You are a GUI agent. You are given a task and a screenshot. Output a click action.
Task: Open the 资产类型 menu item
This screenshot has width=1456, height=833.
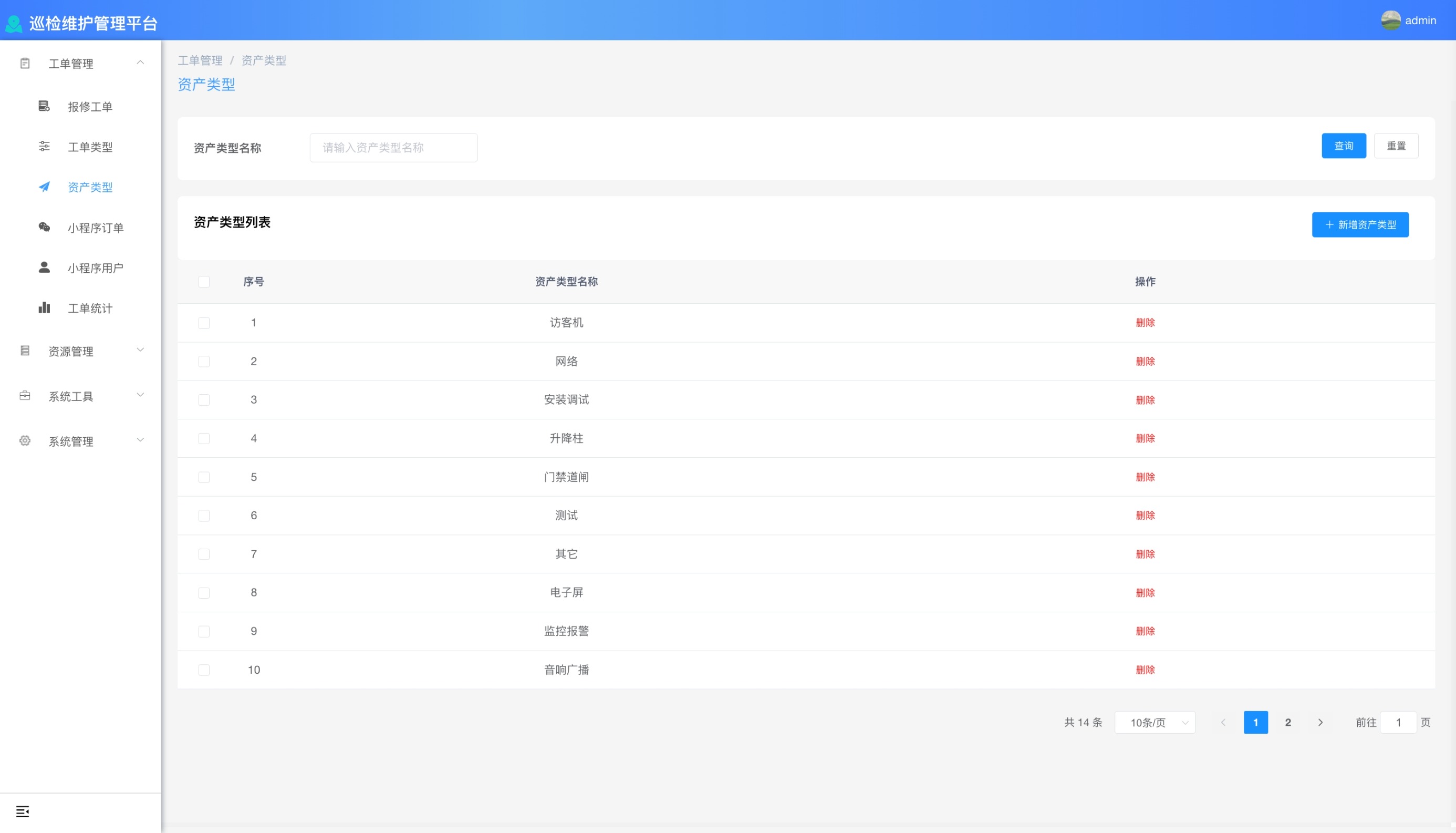(x=90, y=187)
